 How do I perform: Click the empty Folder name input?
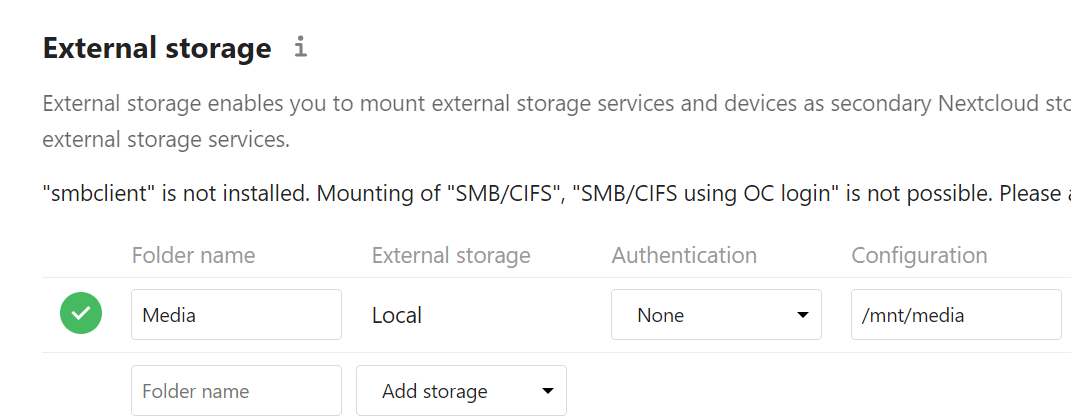[x=236, y=391]
